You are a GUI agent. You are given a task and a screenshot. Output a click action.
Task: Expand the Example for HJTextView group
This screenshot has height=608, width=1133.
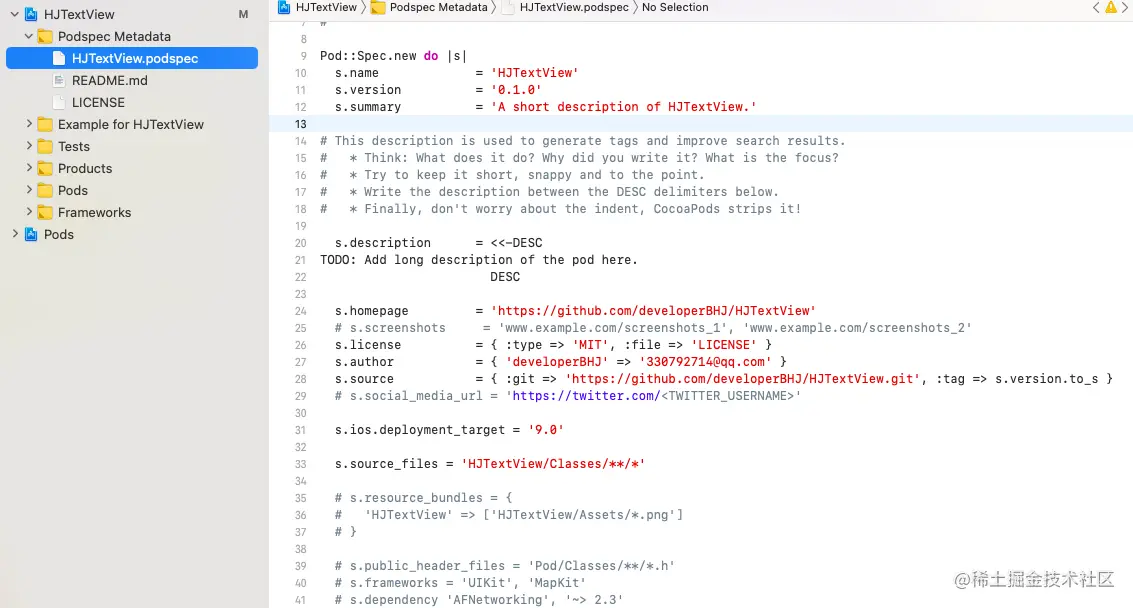coord(29,124)
